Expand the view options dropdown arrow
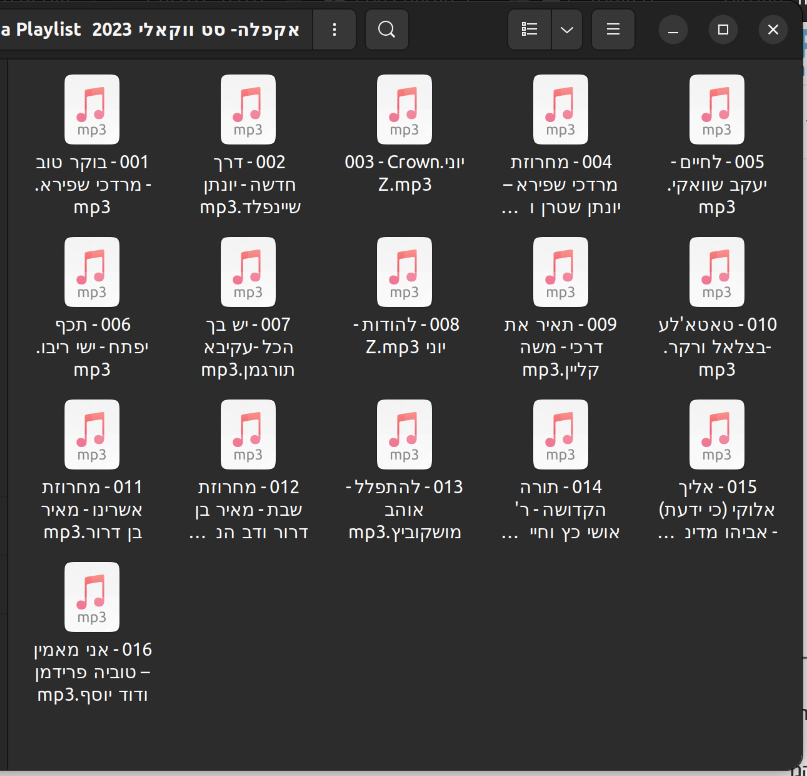The image size is (807, 776). click(566, 30)
